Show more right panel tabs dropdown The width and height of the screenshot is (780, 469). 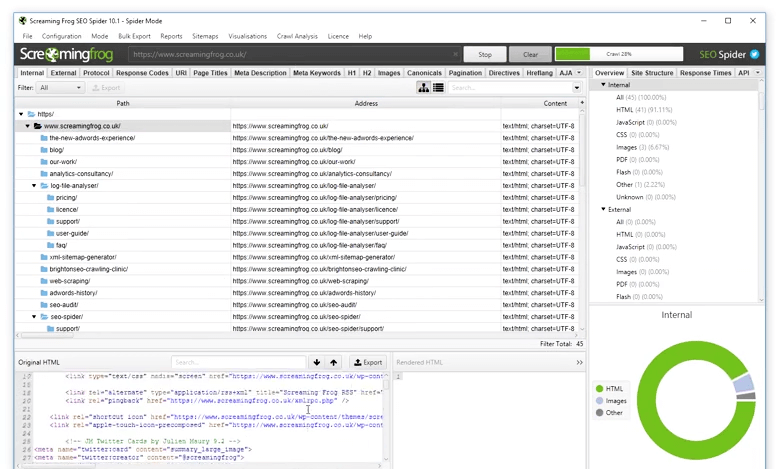click(757, 73)
